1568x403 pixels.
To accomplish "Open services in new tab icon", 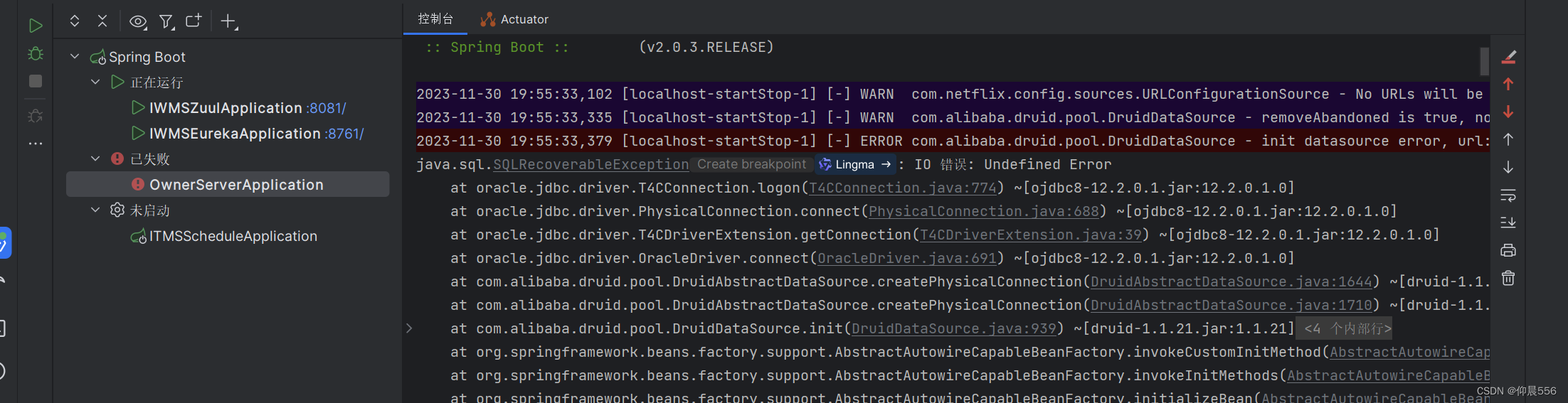I will coord(194,21).
